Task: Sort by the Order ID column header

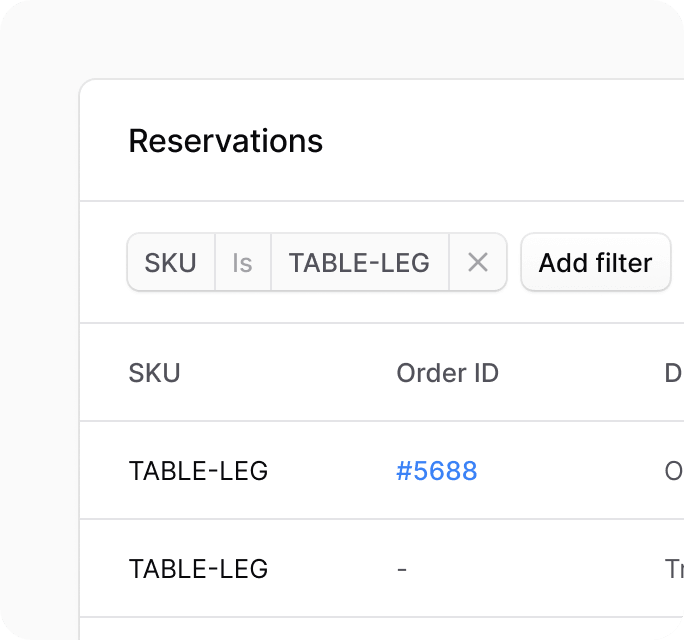Action: (x=447, y=373)
